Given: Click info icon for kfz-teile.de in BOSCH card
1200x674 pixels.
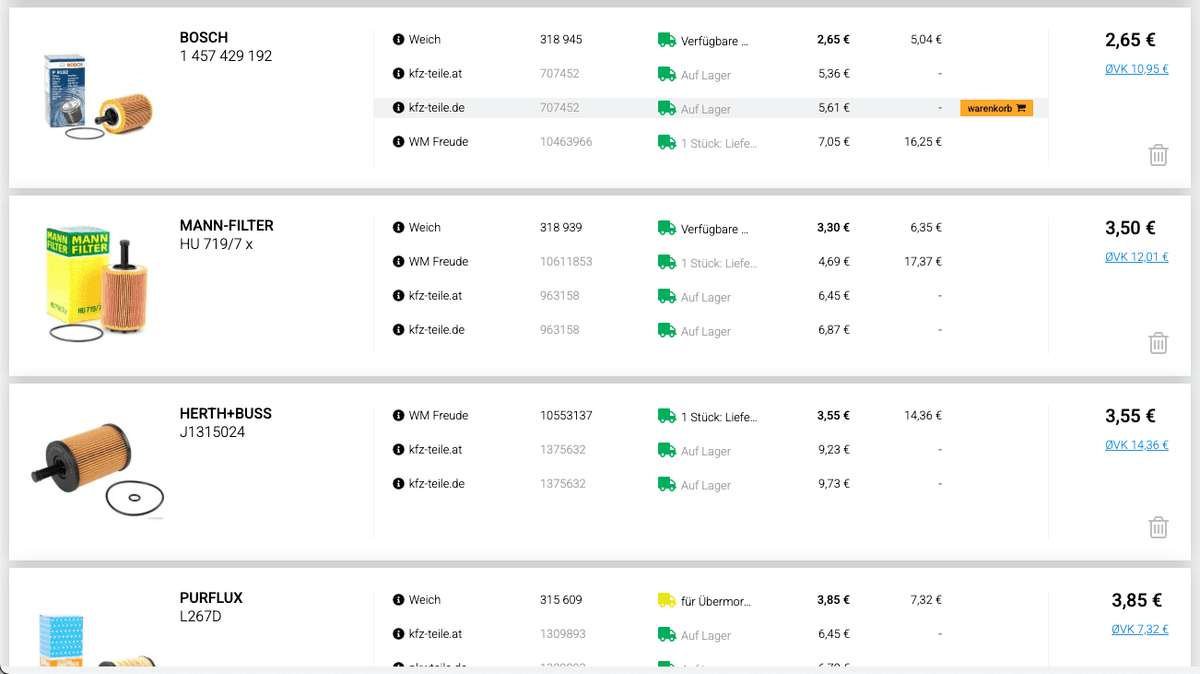Looking at the screenshot, I should coord(398,108).
